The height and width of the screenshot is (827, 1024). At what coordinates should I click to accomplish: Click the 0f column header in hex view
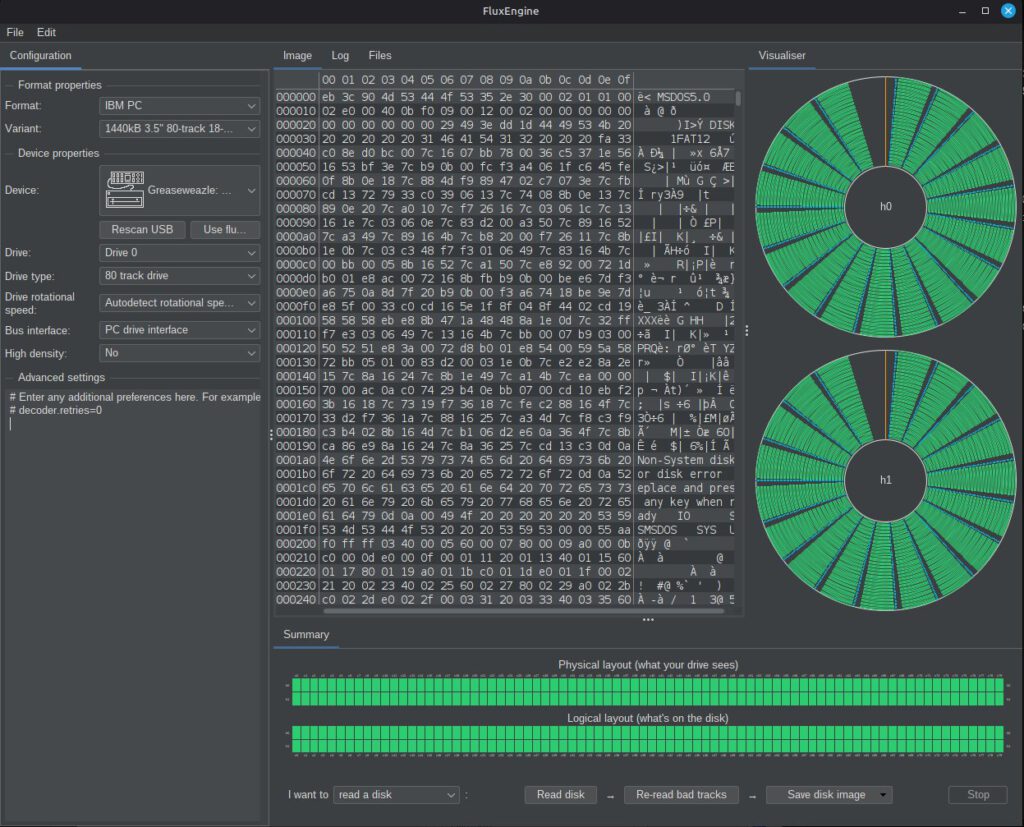coord(624,80)
